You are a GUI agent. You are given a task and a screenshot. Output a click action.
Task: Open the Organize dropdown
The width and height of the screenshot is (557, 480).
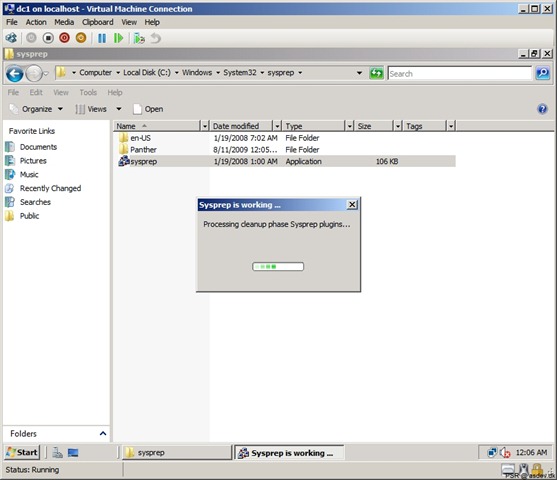[x=37, y=109]
